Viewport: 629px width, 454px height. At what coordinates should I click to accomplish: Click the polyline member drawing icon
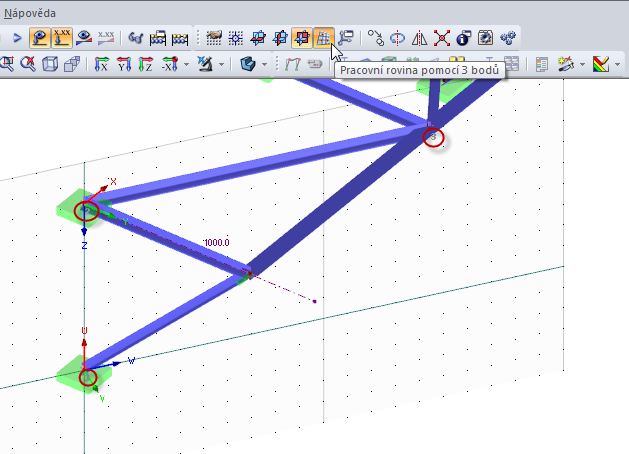293,64
